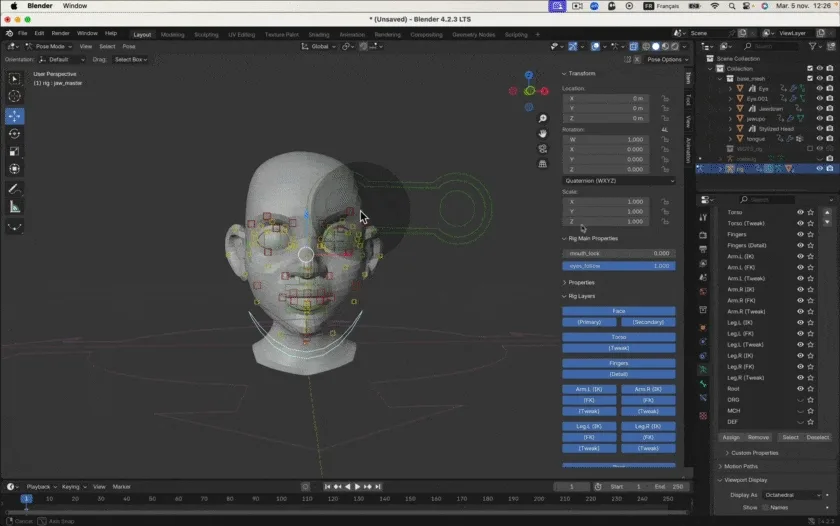Select the Breakdowner pose tool
The image size is (840, 526).
pyautogui.click(x=14, y=227)
